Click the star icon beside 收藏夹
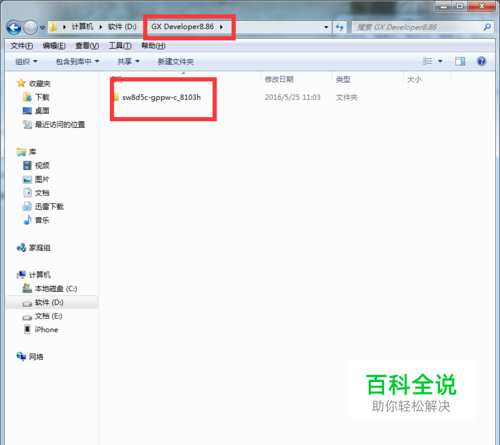 (x=21, y=83)
